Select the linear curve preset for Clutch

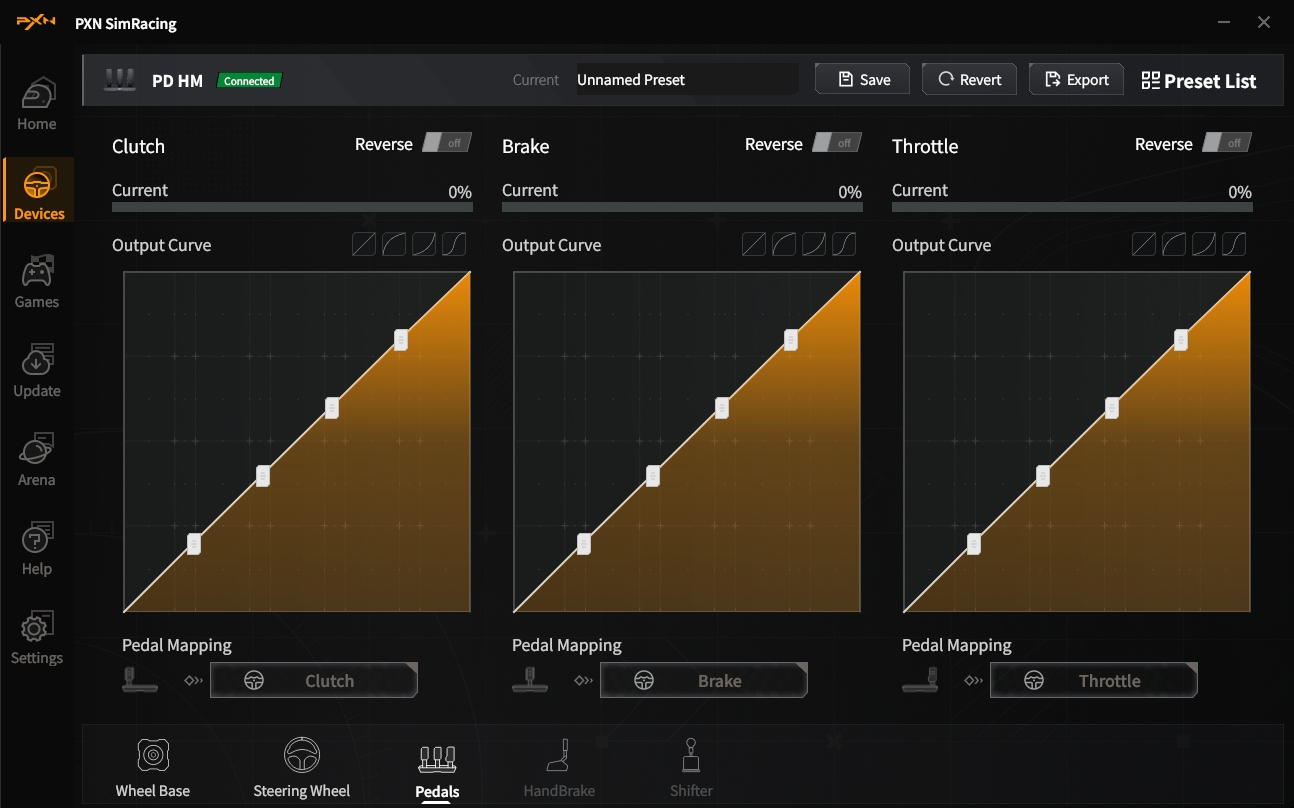click(x=363, y=244)
